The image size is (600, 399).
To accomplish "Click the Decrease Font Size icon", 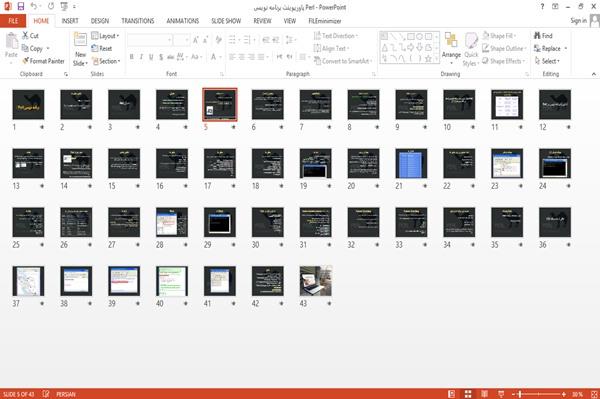I will [205, 40].
